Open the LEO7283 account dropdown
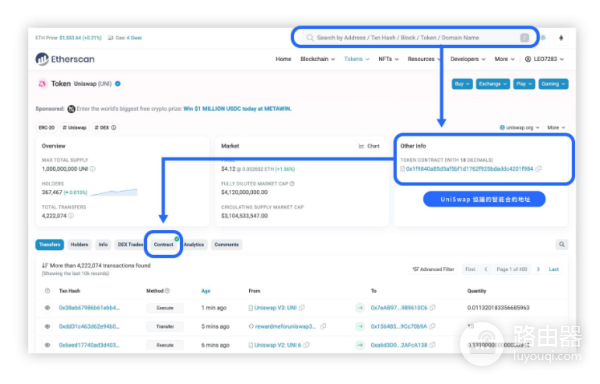This screenshot has height=384, width=600. click(x=544, y=59)
